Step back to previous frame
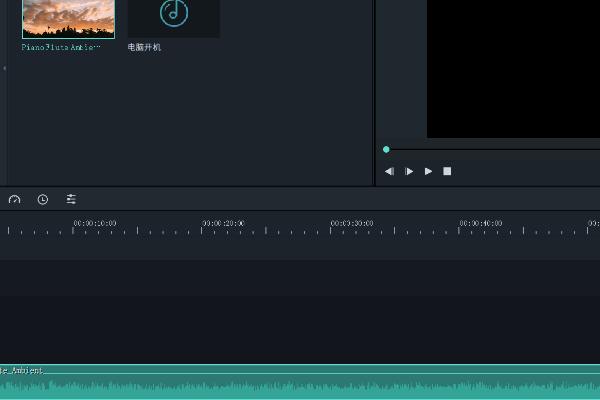 pyautogui.click(x=390, y=171)
